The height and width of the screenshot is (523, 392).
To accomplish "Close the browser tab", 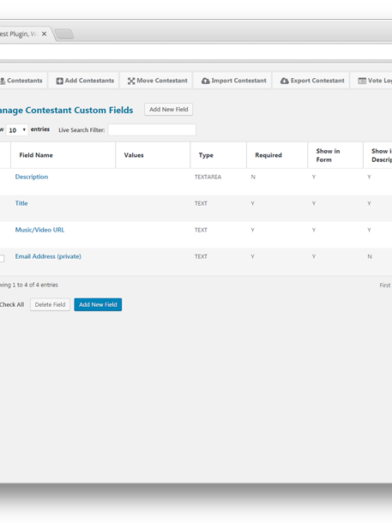I will point(44,34).
